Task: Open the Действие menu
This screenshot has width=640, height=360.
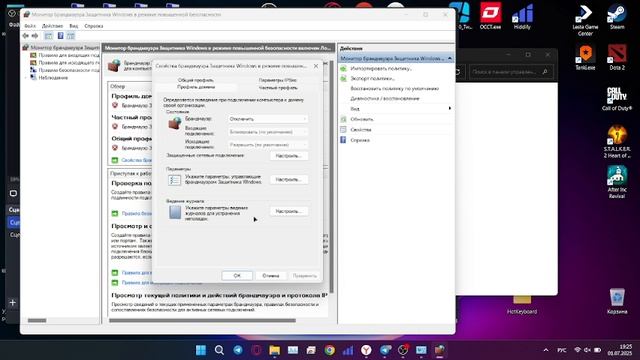Action: (x=52, y=26)
